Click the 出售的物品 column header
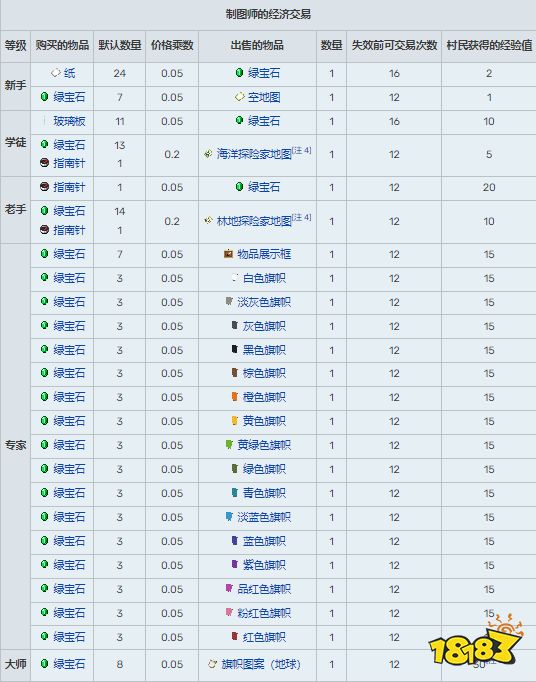536x682 pixels. 257,45
